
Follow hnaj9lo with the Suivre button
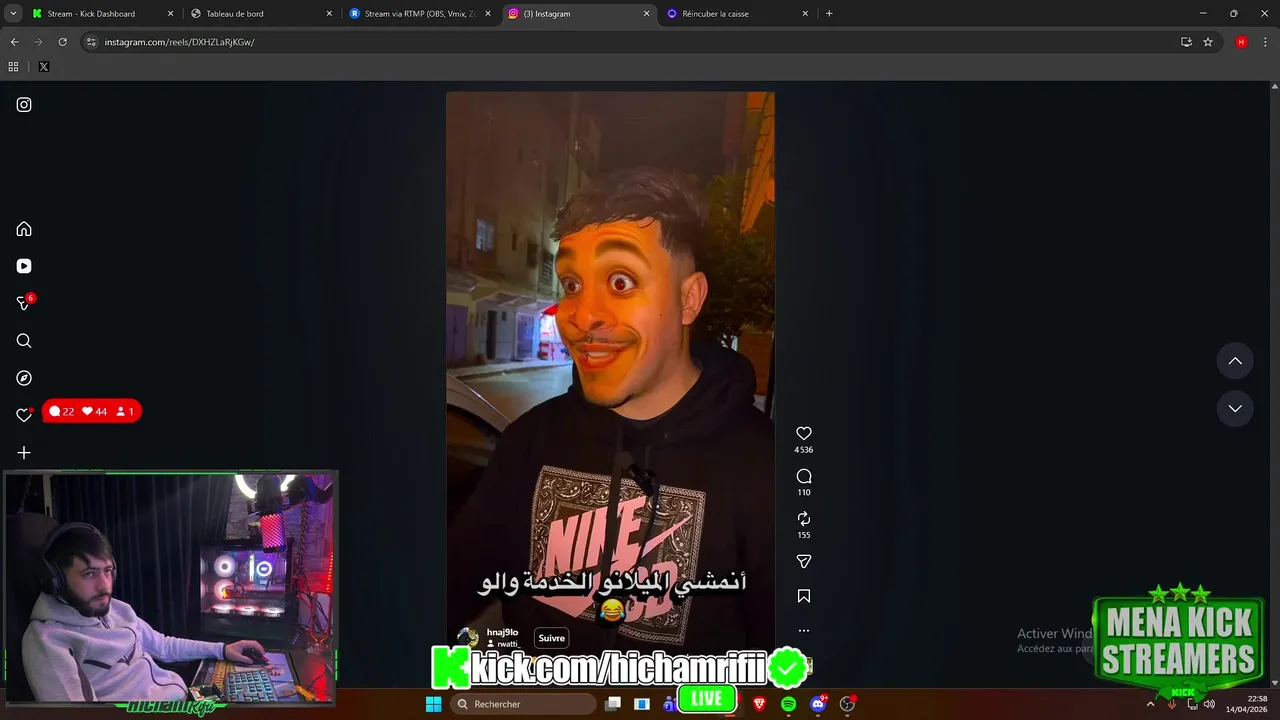(552, 638)
